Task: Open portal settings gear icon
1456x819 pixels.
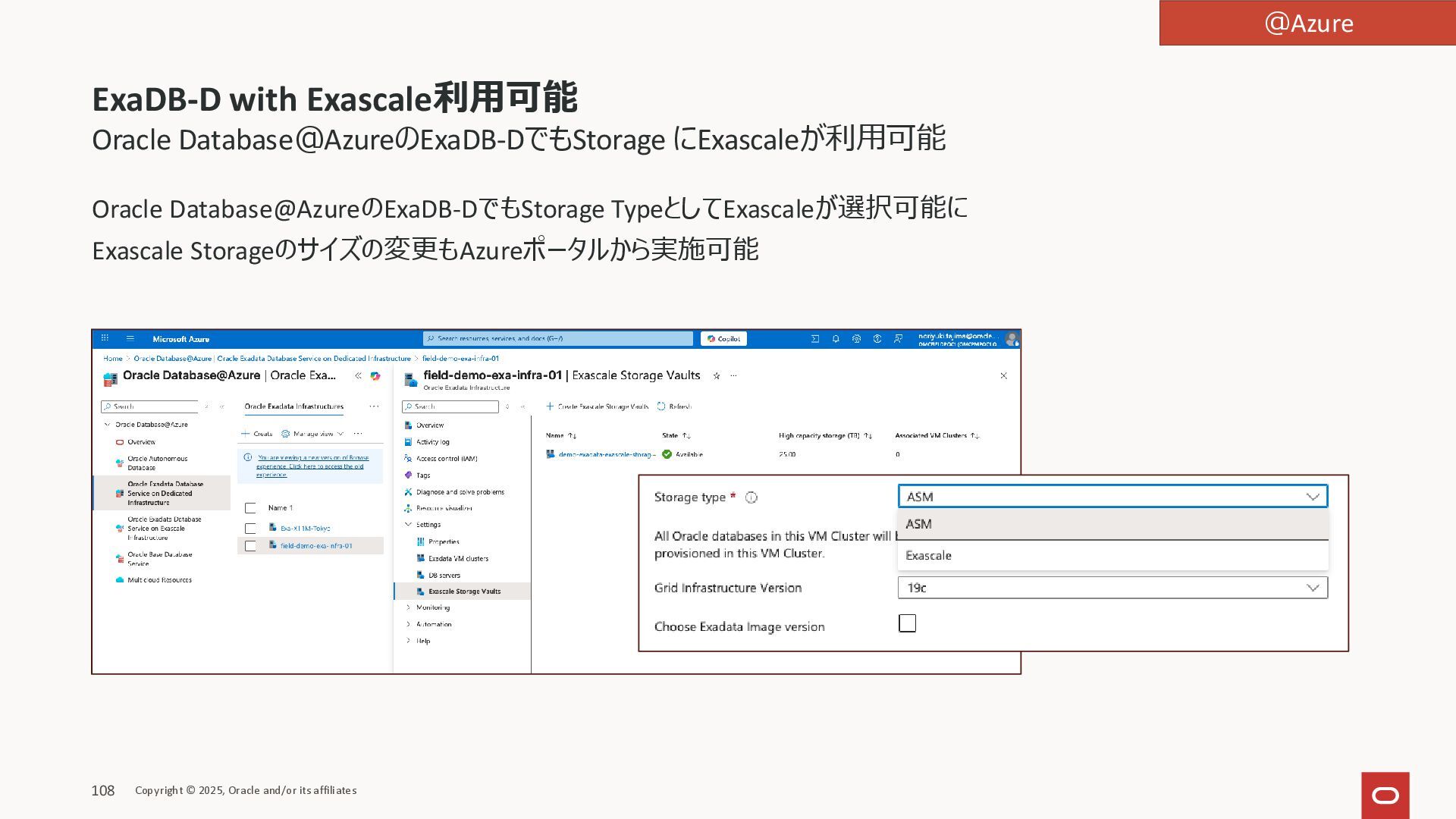Action: [856, 339]
